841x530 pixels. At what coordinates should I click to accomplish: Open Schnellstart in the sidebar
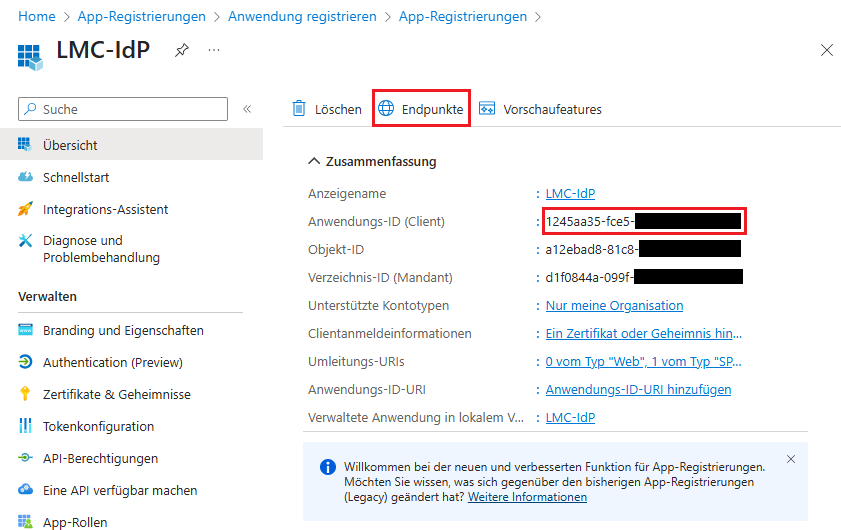point(76,177)
